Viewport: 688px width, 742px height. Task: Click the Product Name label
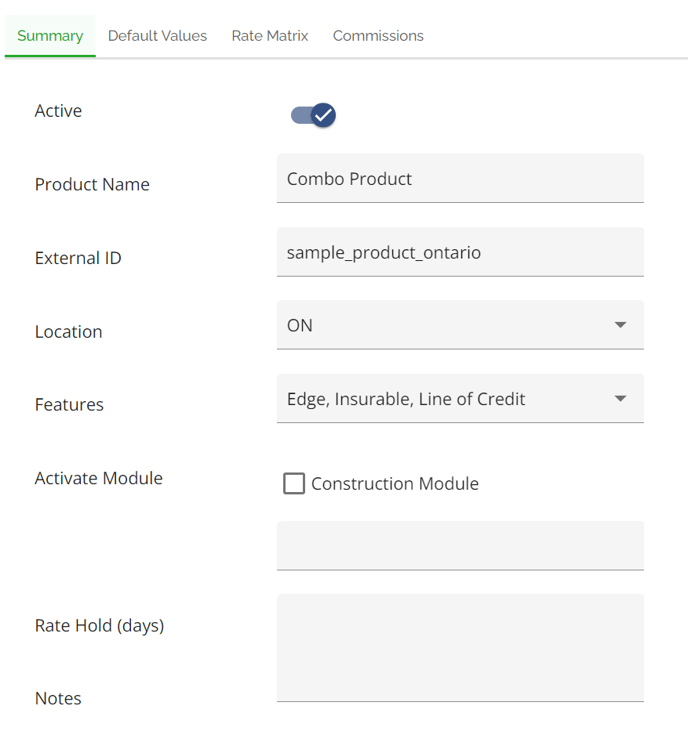click(x=92, y=184)
